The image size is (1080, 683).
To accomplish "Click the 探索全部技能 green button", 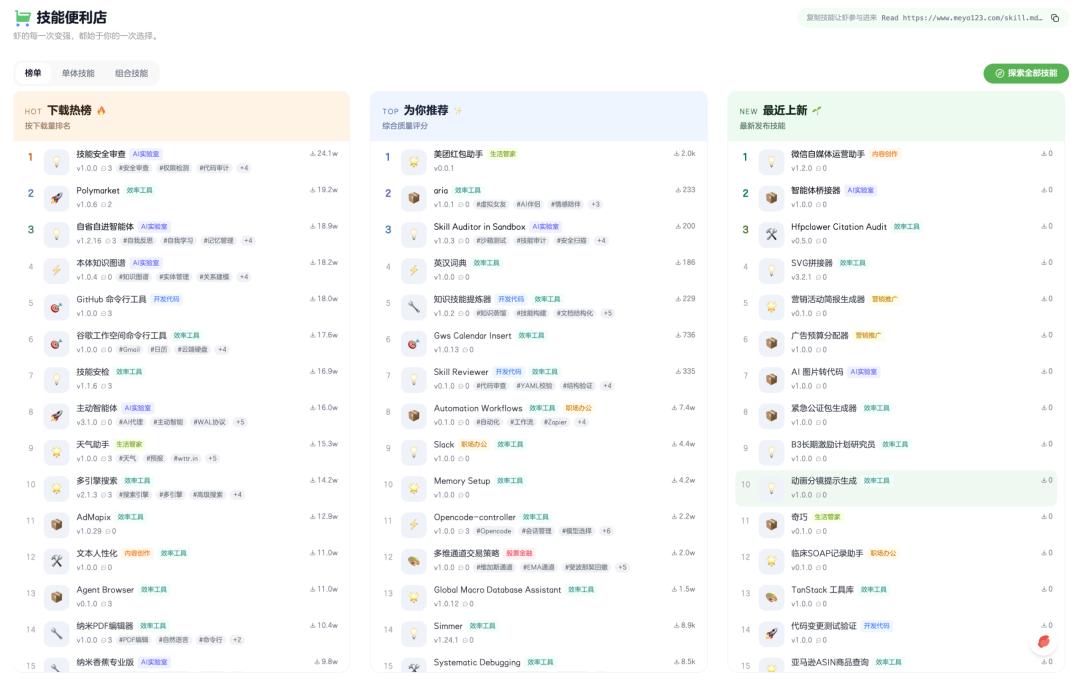I will [1026, 73].
